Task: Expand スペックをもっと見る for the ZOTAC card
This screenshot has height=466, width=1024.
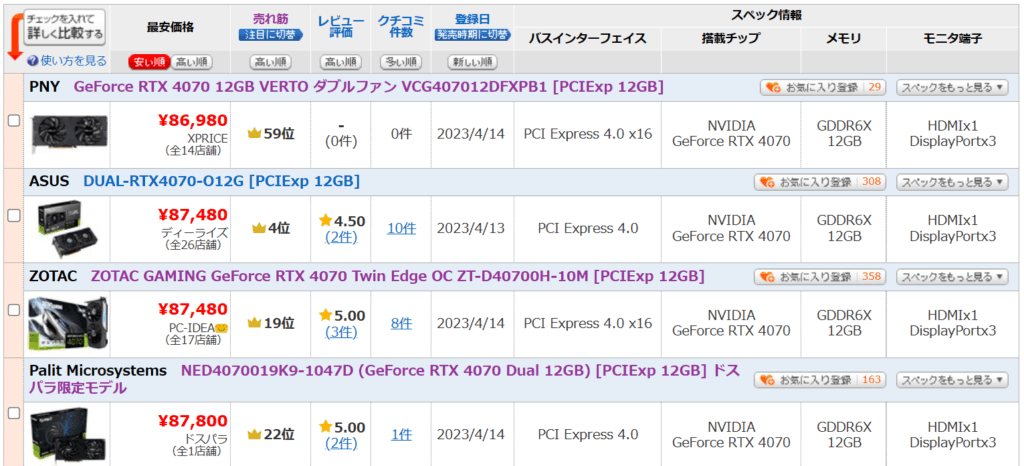Action: click(x=951, y=277)
